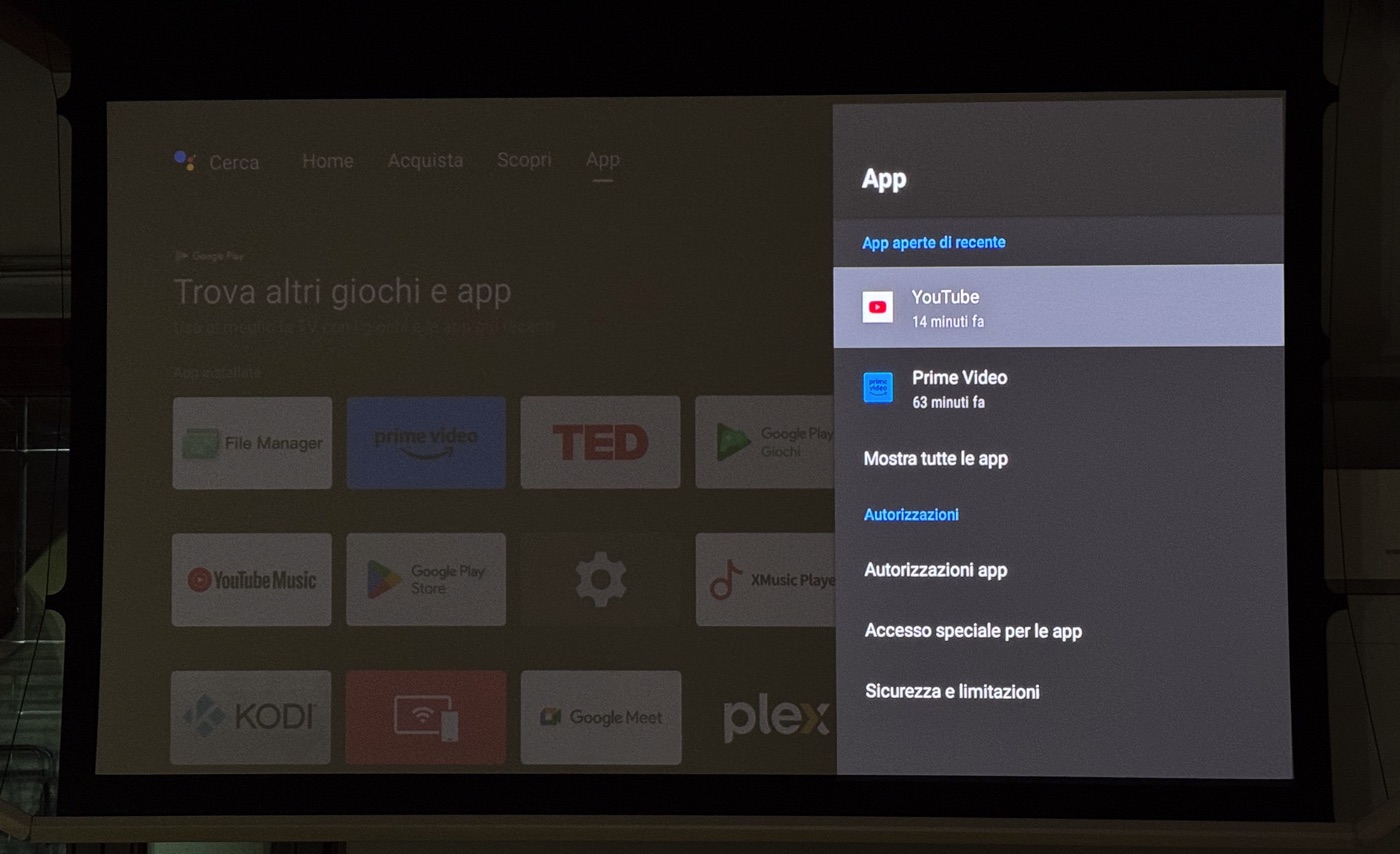Click the Autorizzazioni section heading
This screenshot has height=854, width=1400.
coord(911,514)
